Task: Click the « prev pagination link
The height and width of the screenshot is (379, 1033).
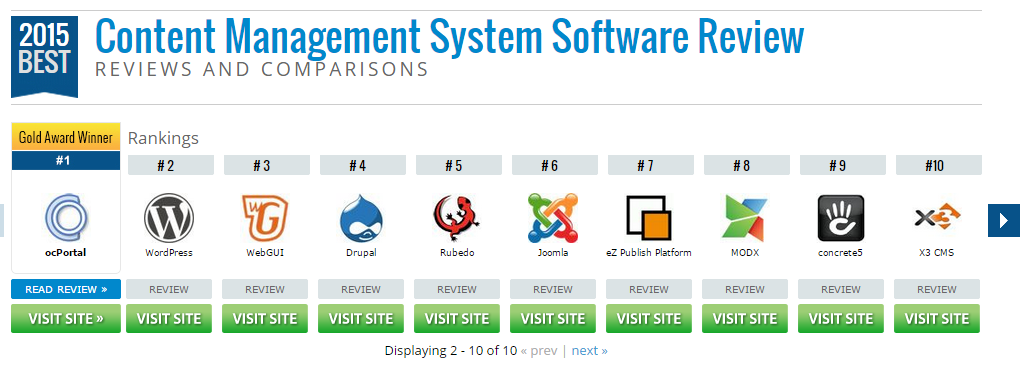Action: click(x=539, y=351)
